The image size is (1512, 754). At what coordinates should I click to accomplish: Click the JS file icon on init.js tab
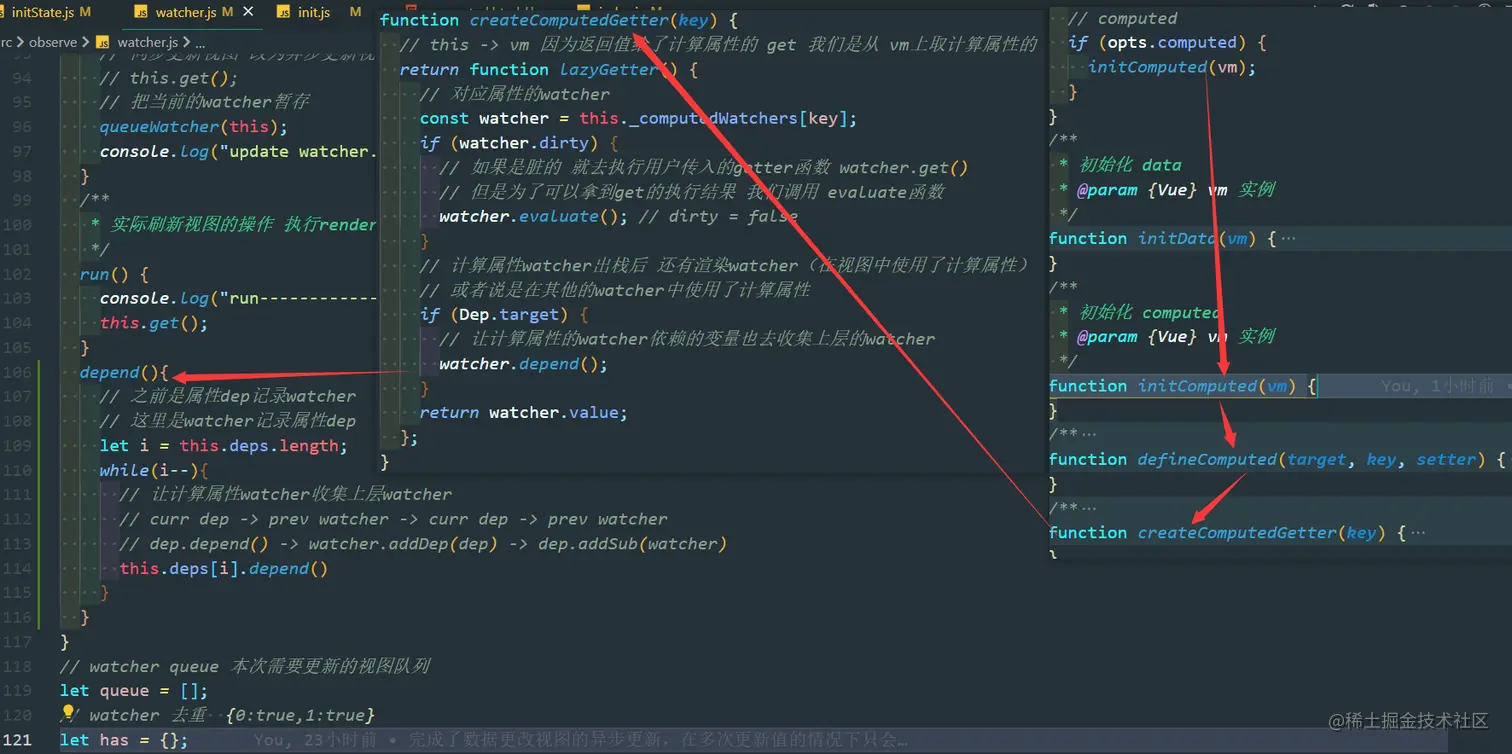point(283,13)
